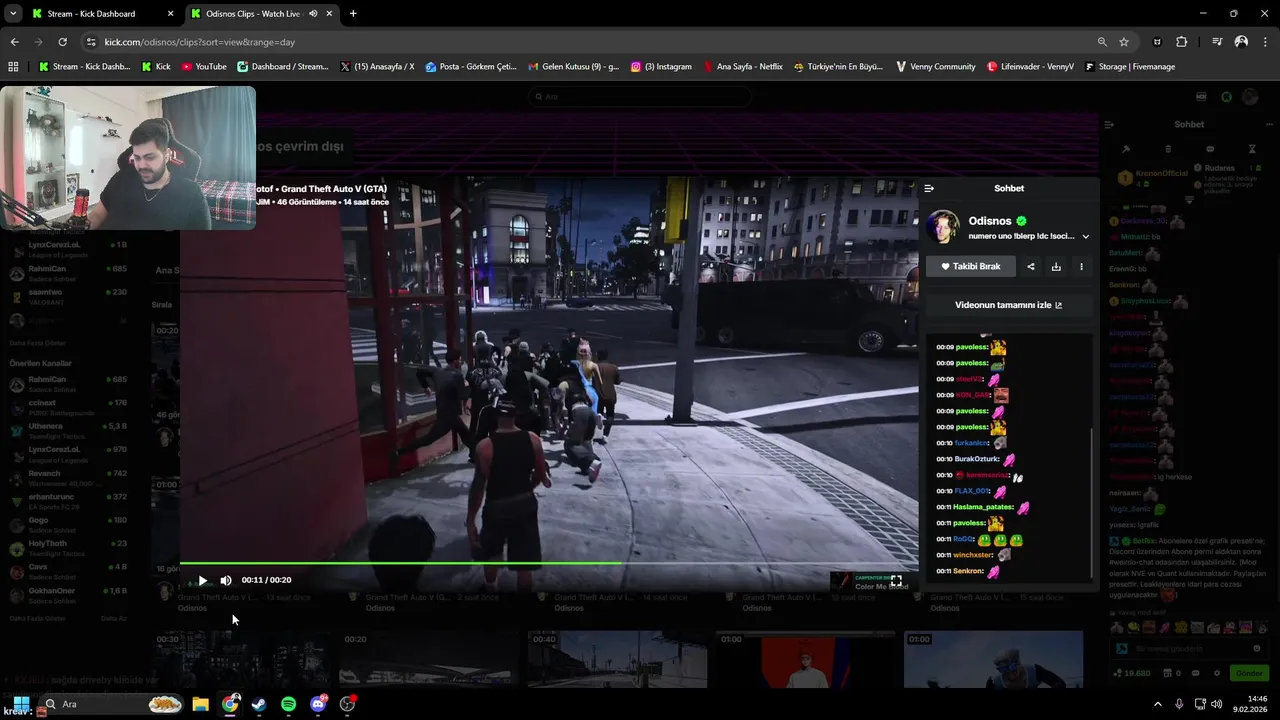This screenshot has height=720, width=1280.
Task: Enter fullscreen mode for clip
Action: pyautogui.click(x=896, y=580)
